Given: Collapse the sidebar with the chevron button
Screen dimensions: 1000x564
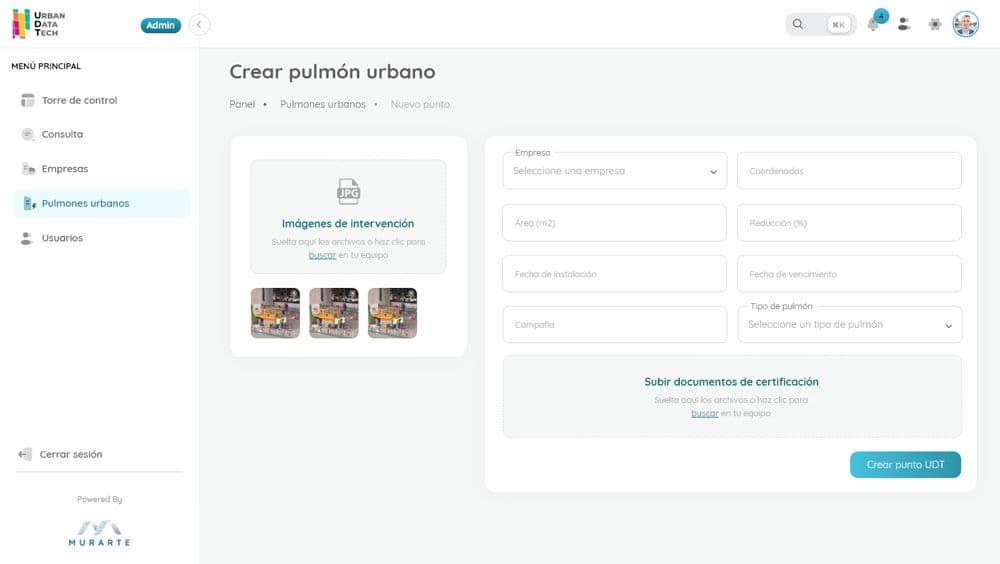Looking at the screenshot, I should [200, 25].
